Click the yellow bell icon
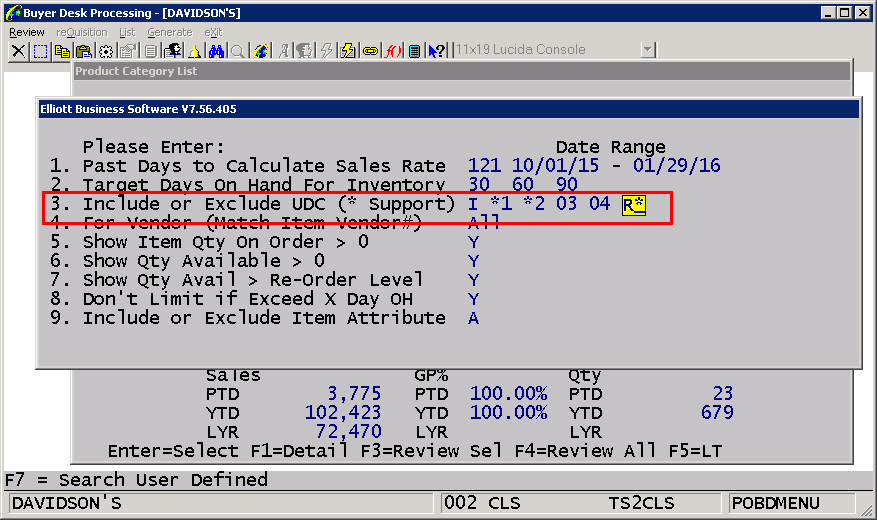This screenshot has width=877, height=520. click(x=195, y=51)
